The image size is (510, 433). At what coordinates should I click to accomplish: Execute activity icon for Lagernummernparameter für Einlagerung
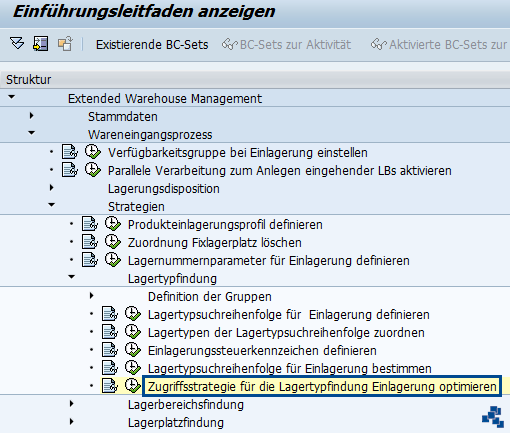(x=113, y=260)
